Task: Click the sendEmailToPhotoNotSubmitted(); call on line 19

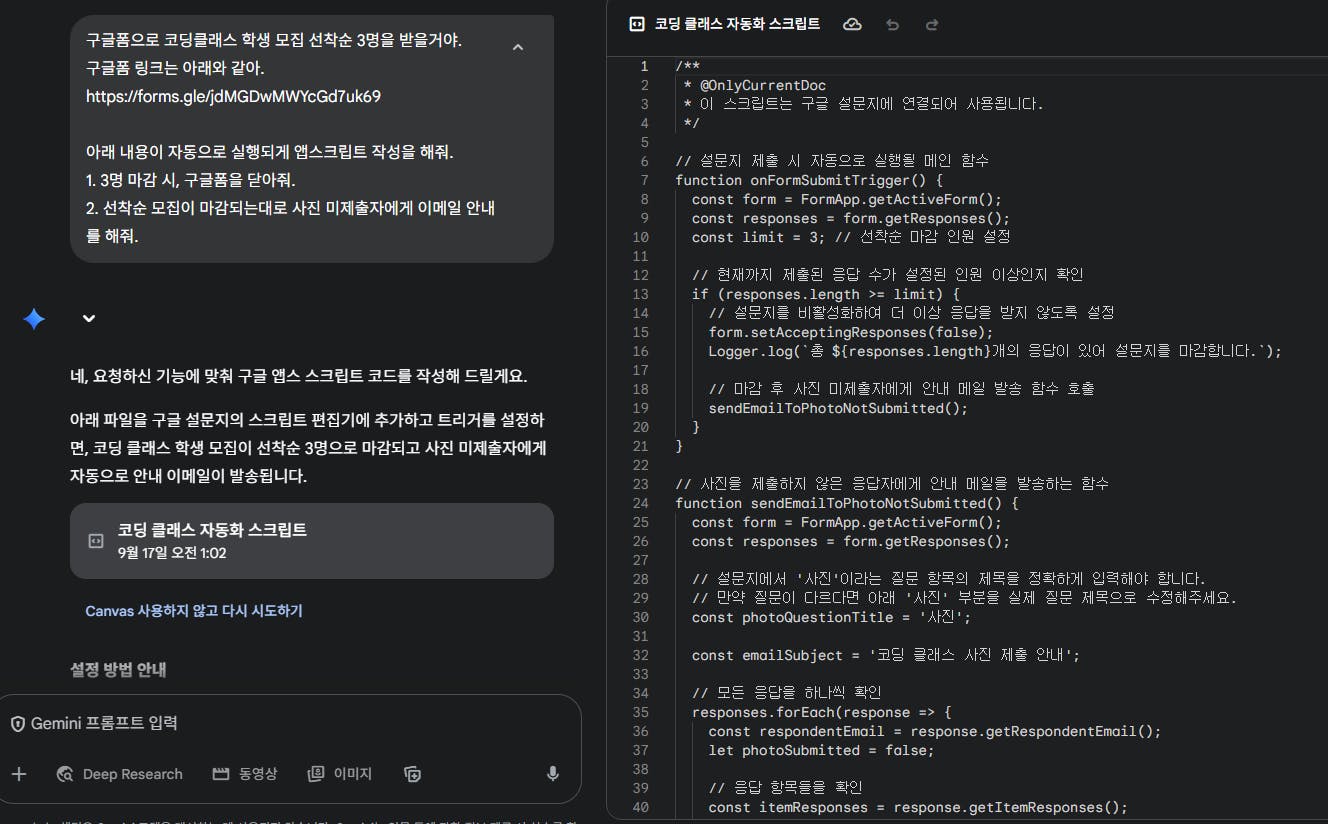Action: click(840, 408)
